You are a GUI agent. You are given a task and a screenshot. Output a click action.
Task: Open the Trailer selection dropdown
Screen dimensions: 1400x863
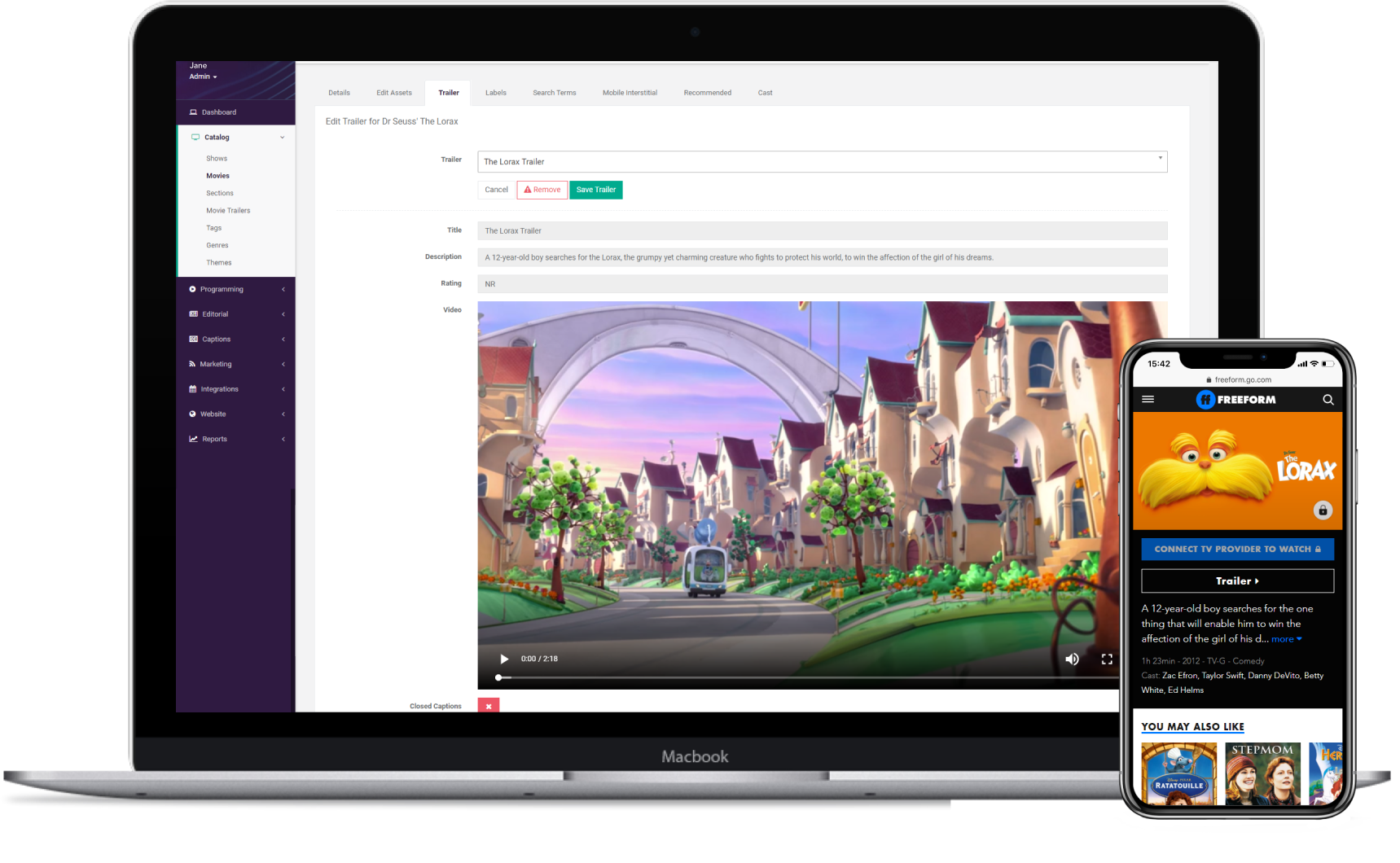pyautogui.click(x=823, y=161)
